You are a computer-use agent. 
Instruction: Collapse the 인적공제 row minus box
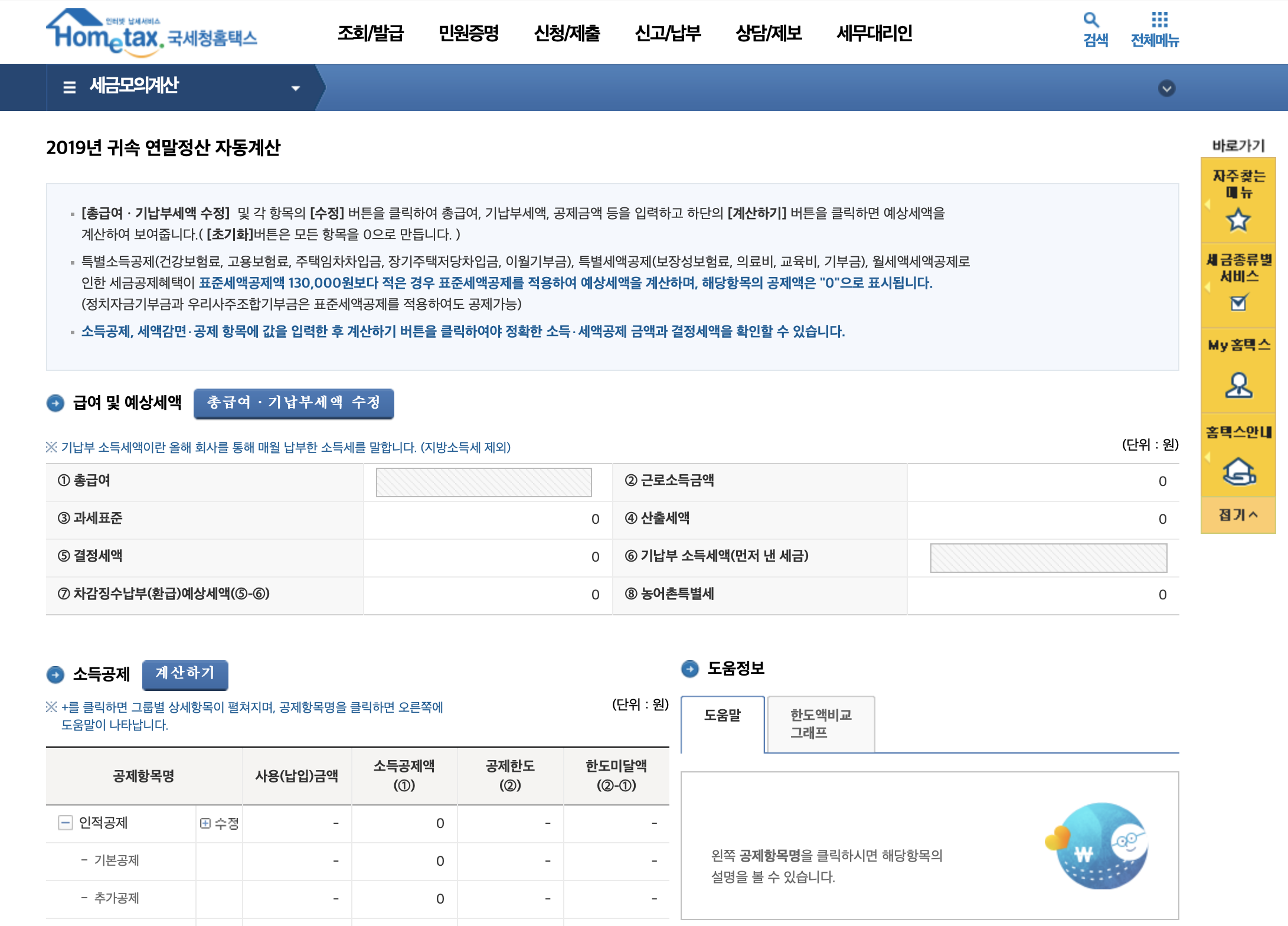click(65, 823)
